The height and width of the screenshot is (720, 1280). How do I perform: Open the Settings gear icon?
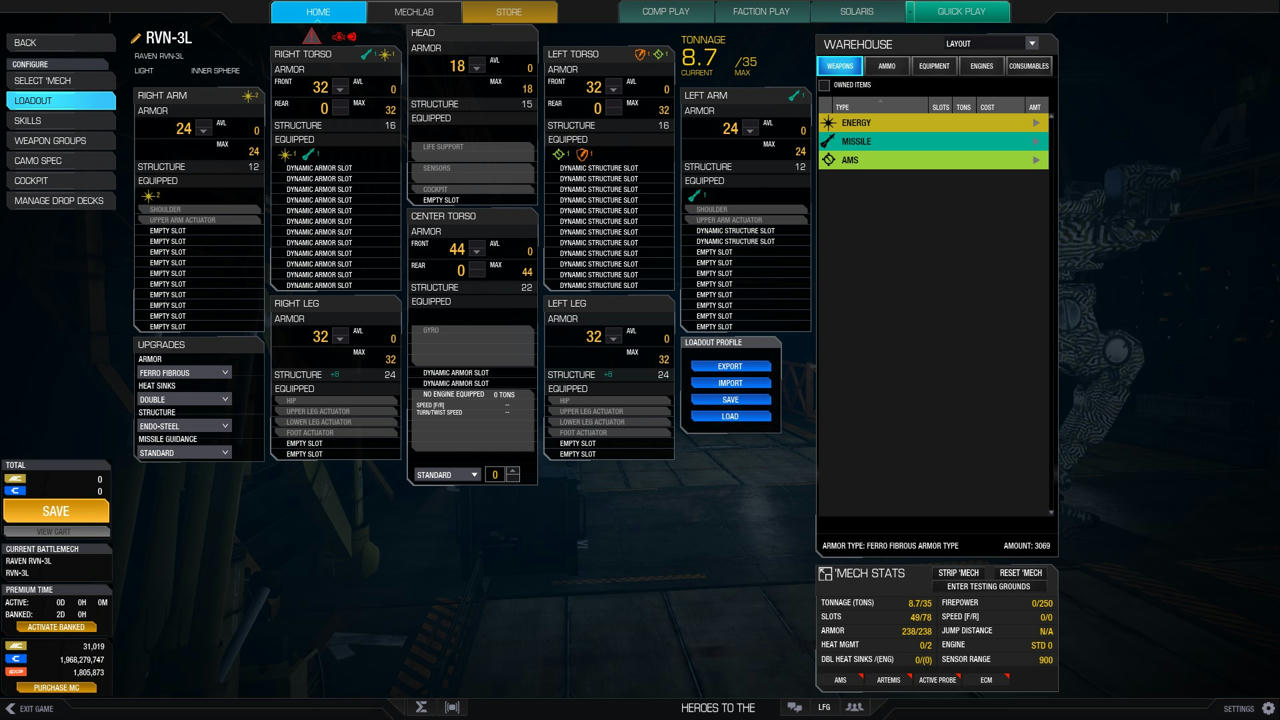(x=1268, y=708)
